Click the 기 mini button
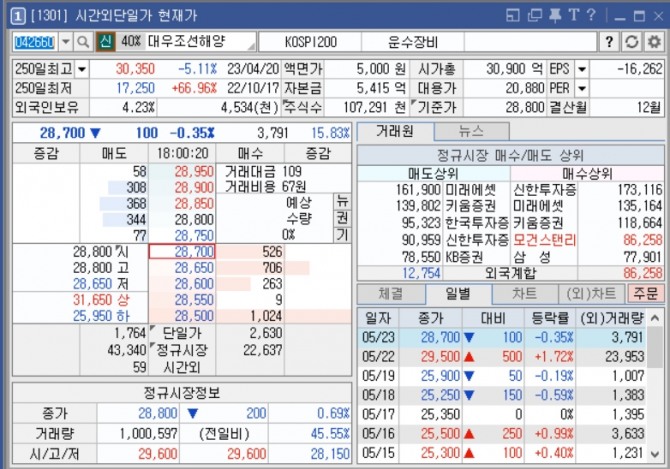Viewport: 670px width, 469px height. [x=342, y=235]
